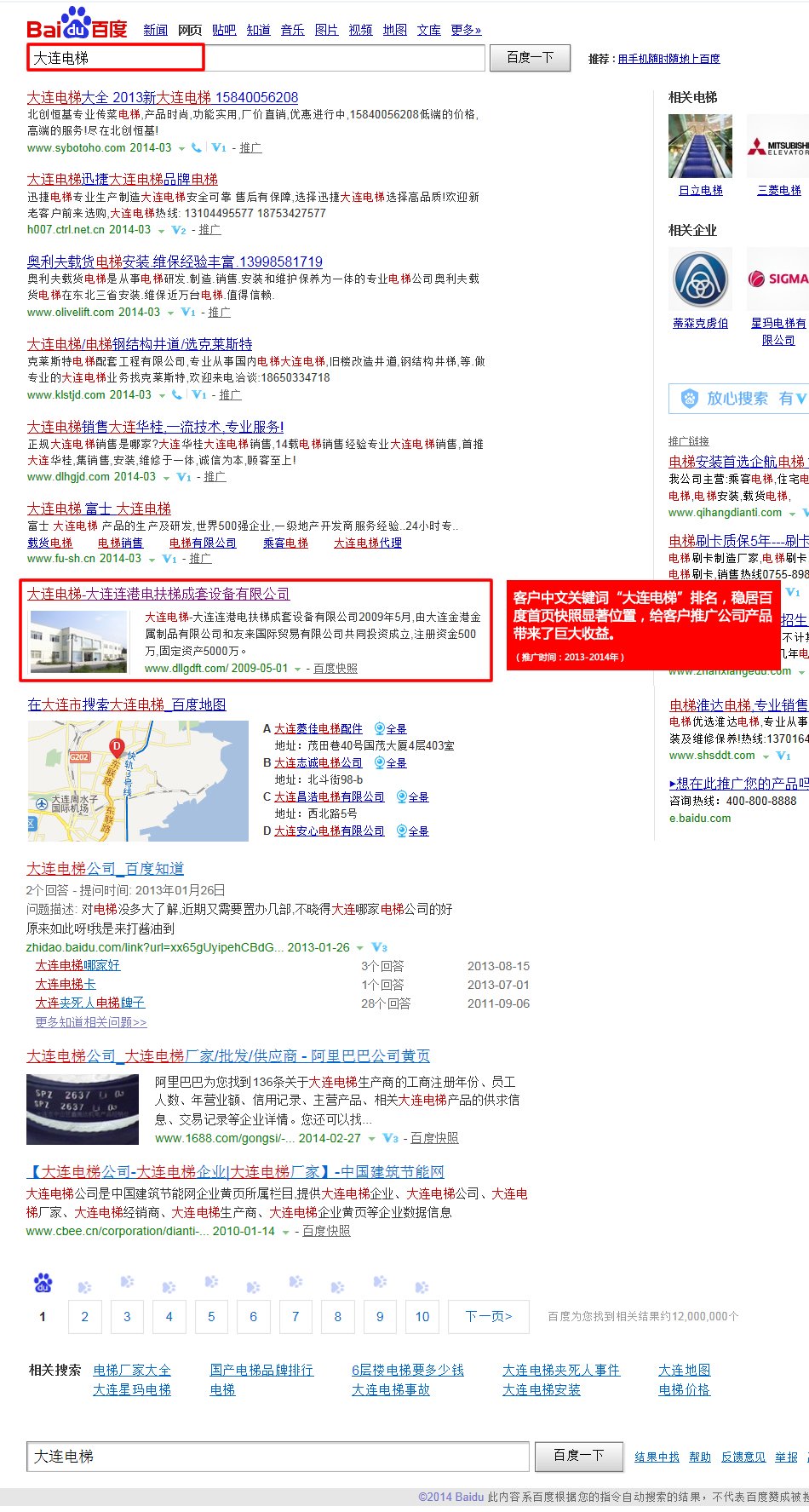The height and width of the screenshot is (1512, 809).
Task: Click the top 百度一下 search button
Action: click(530, 58)
